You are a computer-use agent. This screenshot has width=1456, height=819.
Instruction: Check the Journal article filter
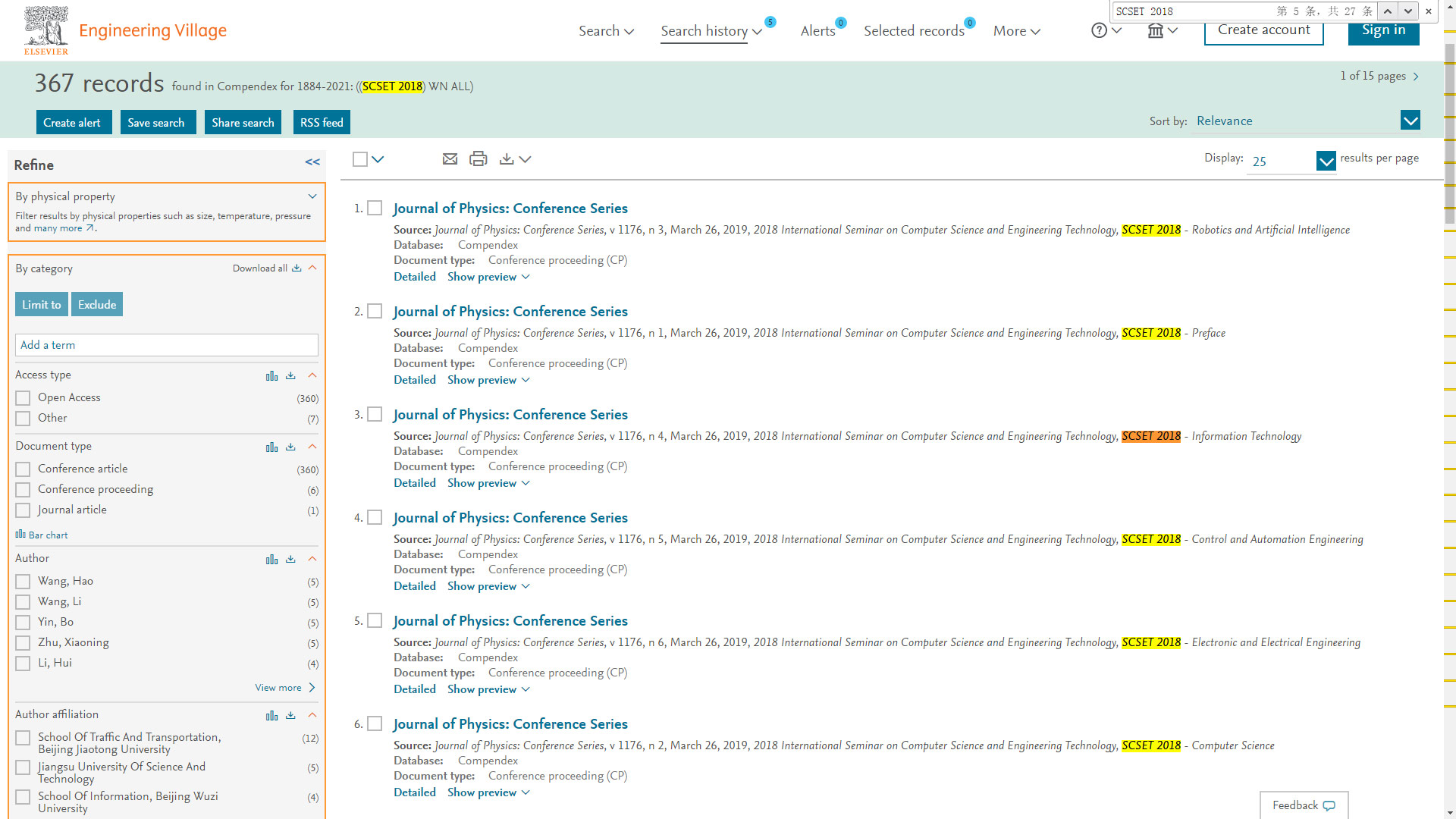pos(23,510)
